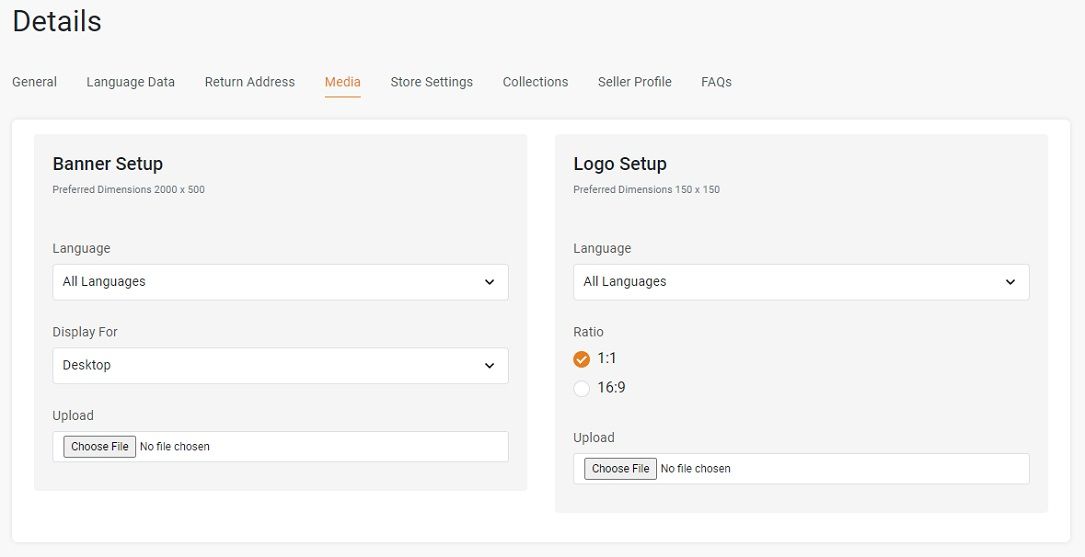
Task: Open the Logo Setup Language dropdown
Action: pyautogui.click(x=801, y=282)
